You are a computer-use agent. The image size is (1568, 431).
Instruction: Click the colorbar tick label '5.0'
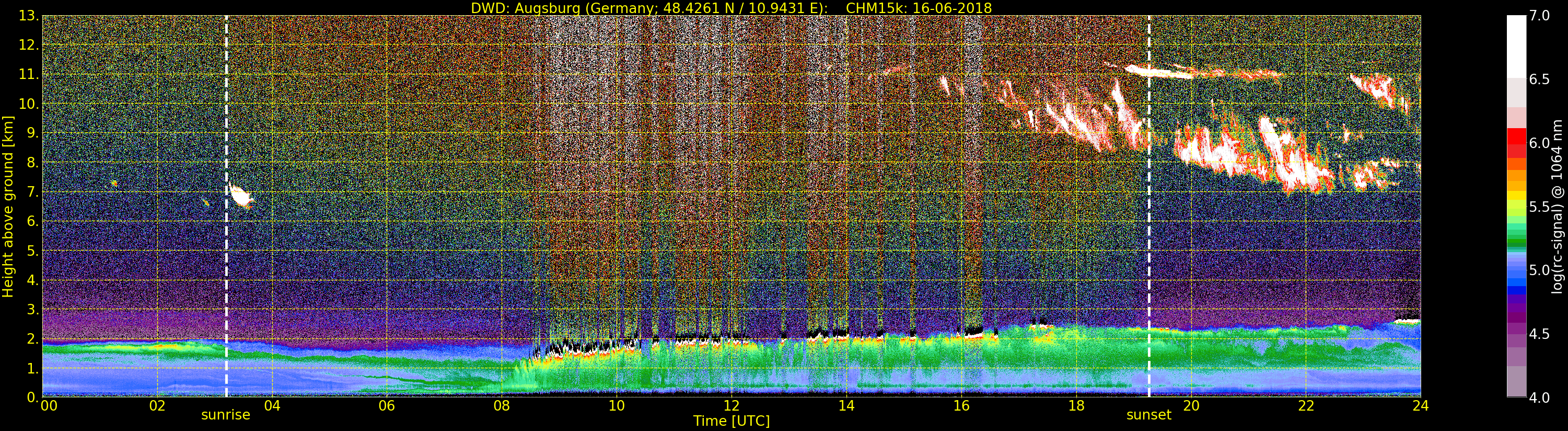(x=1539, y=270)
